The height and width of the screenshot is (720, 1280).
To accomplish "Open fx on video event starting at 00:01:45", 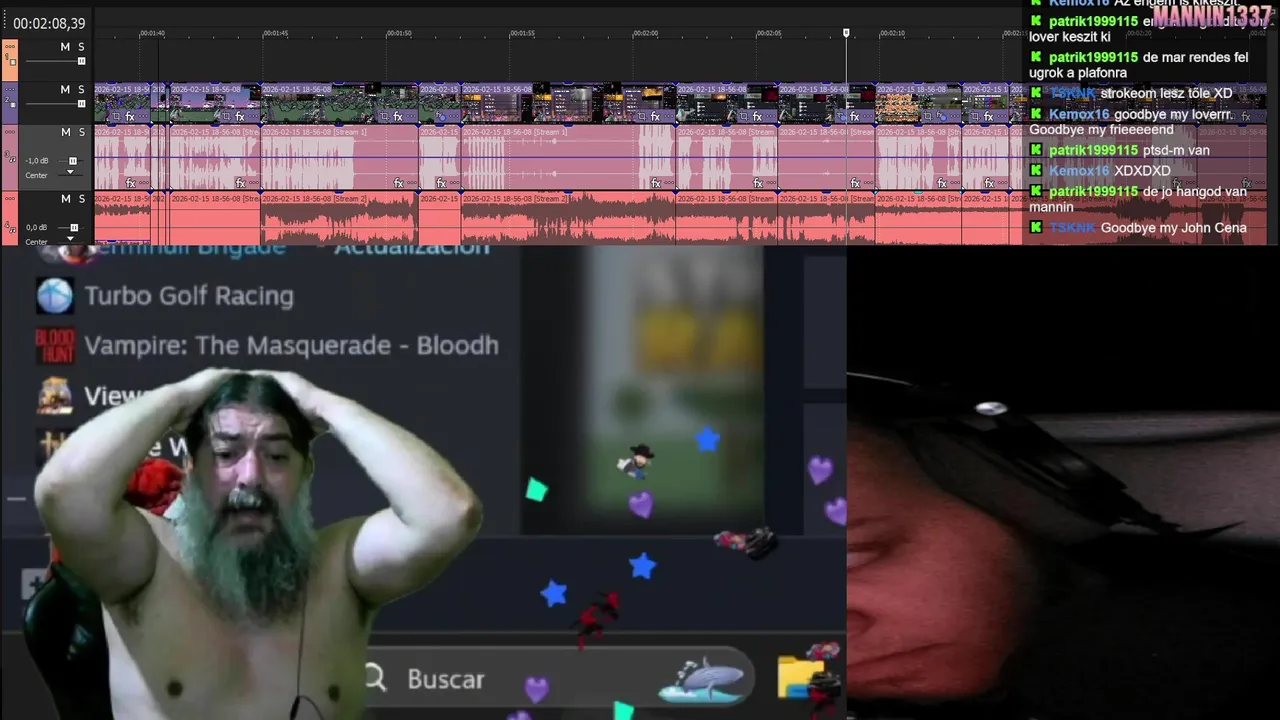I will [x=398, y=117].
